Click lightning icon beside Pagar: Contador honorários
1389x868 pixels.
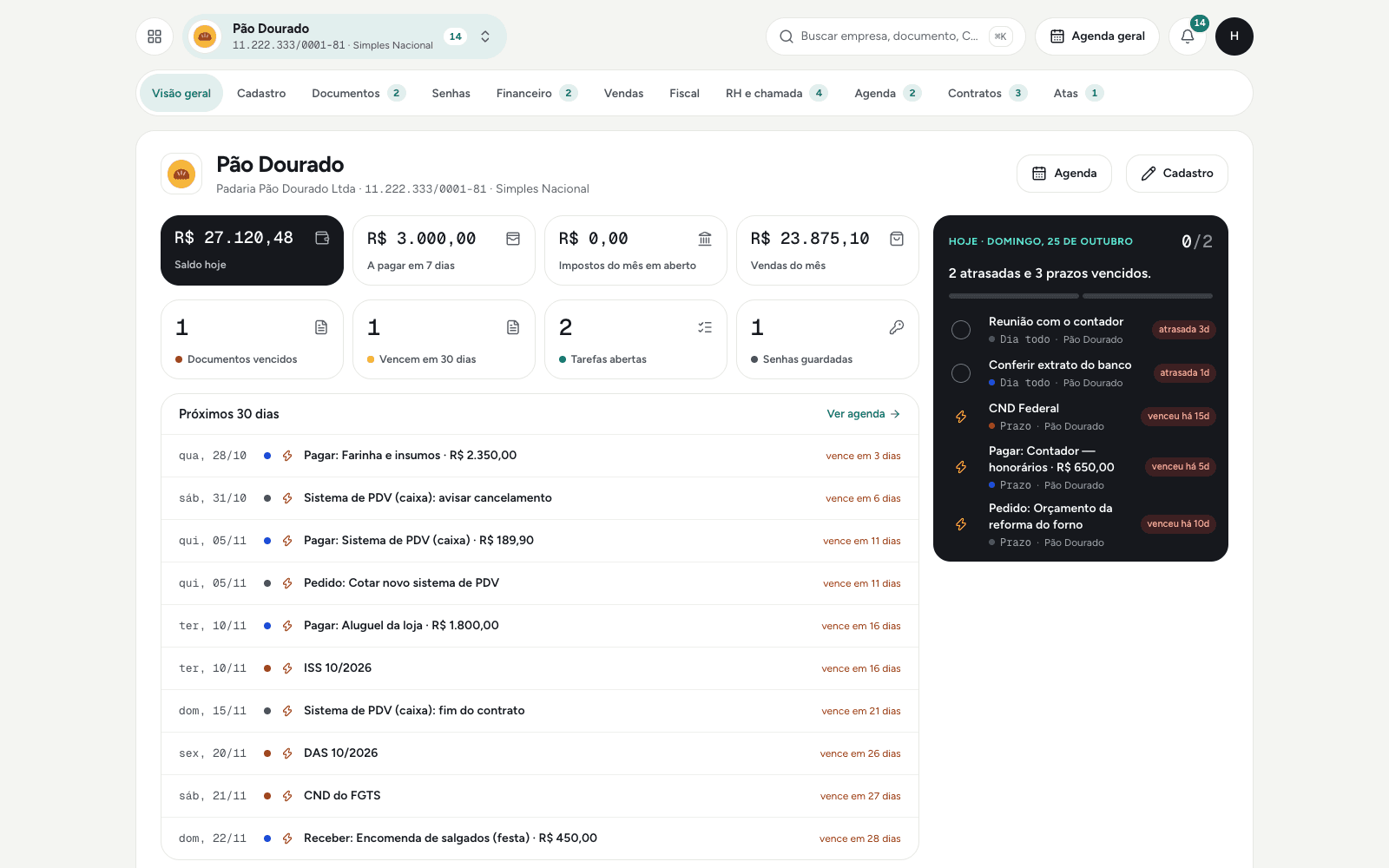(961, 467)
